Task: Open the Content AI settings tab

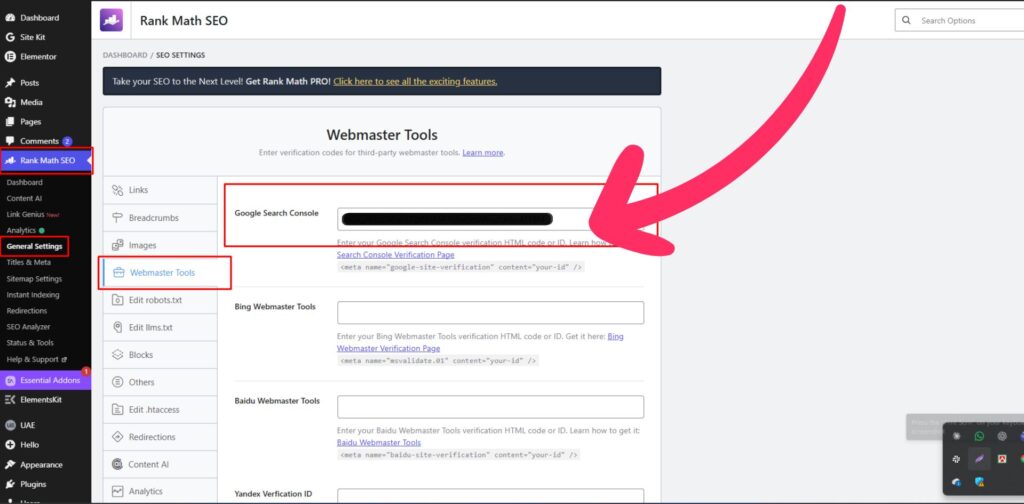Action: (x=160, y=464)
